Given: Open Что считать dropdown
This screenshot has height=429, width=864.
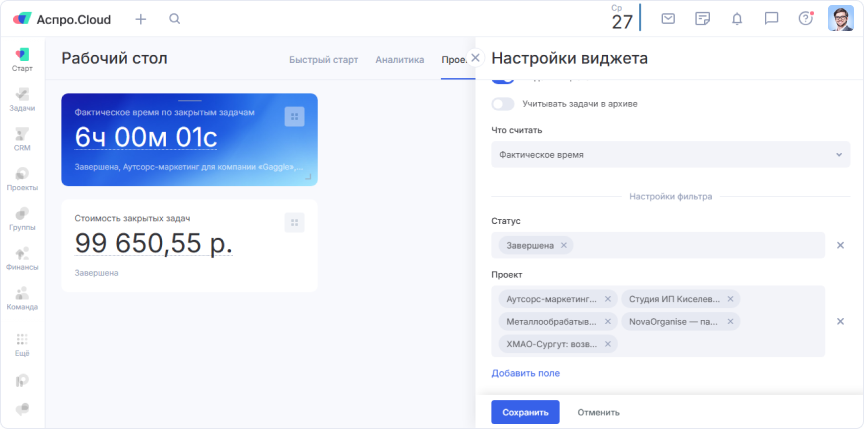Looking at the screenshot, I should [671, 155].
